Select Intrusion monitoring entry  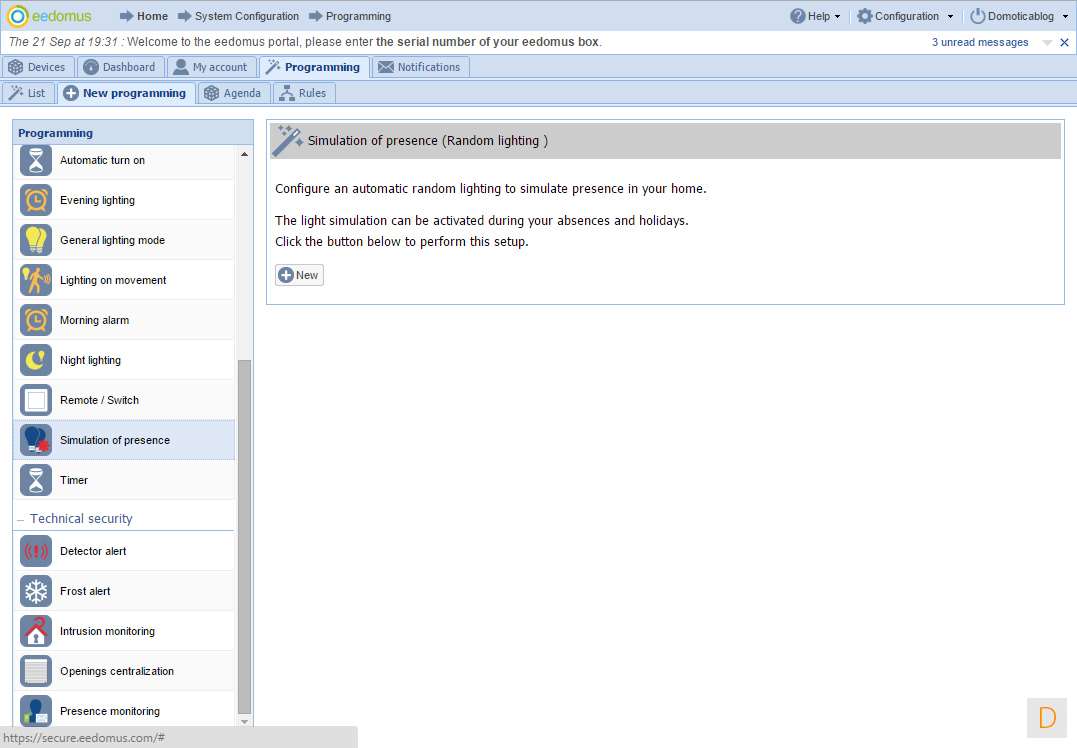(124, 631)
